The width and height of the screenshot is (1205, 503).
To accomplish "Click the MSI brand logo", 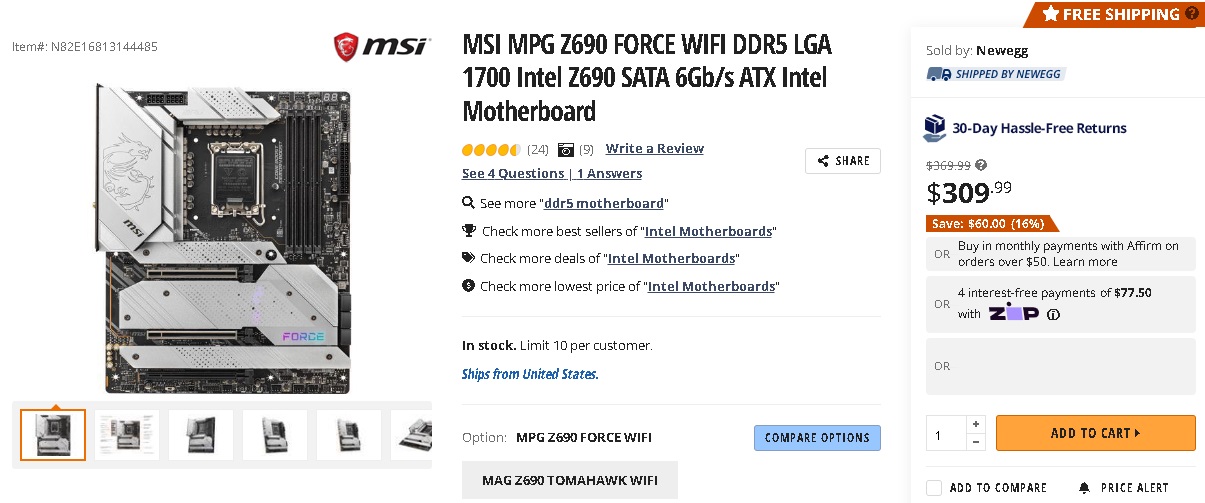I will pyautogui.click(x=382, y=45).
